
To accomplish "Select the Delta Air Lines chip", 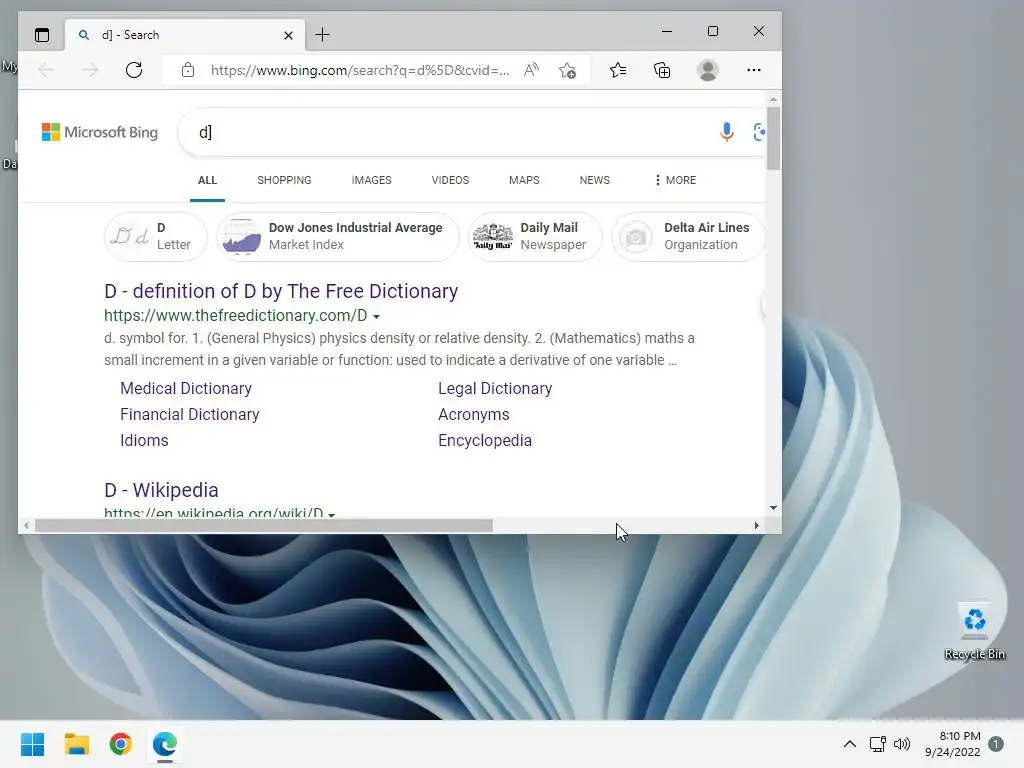I will click(x=688, y=236).
